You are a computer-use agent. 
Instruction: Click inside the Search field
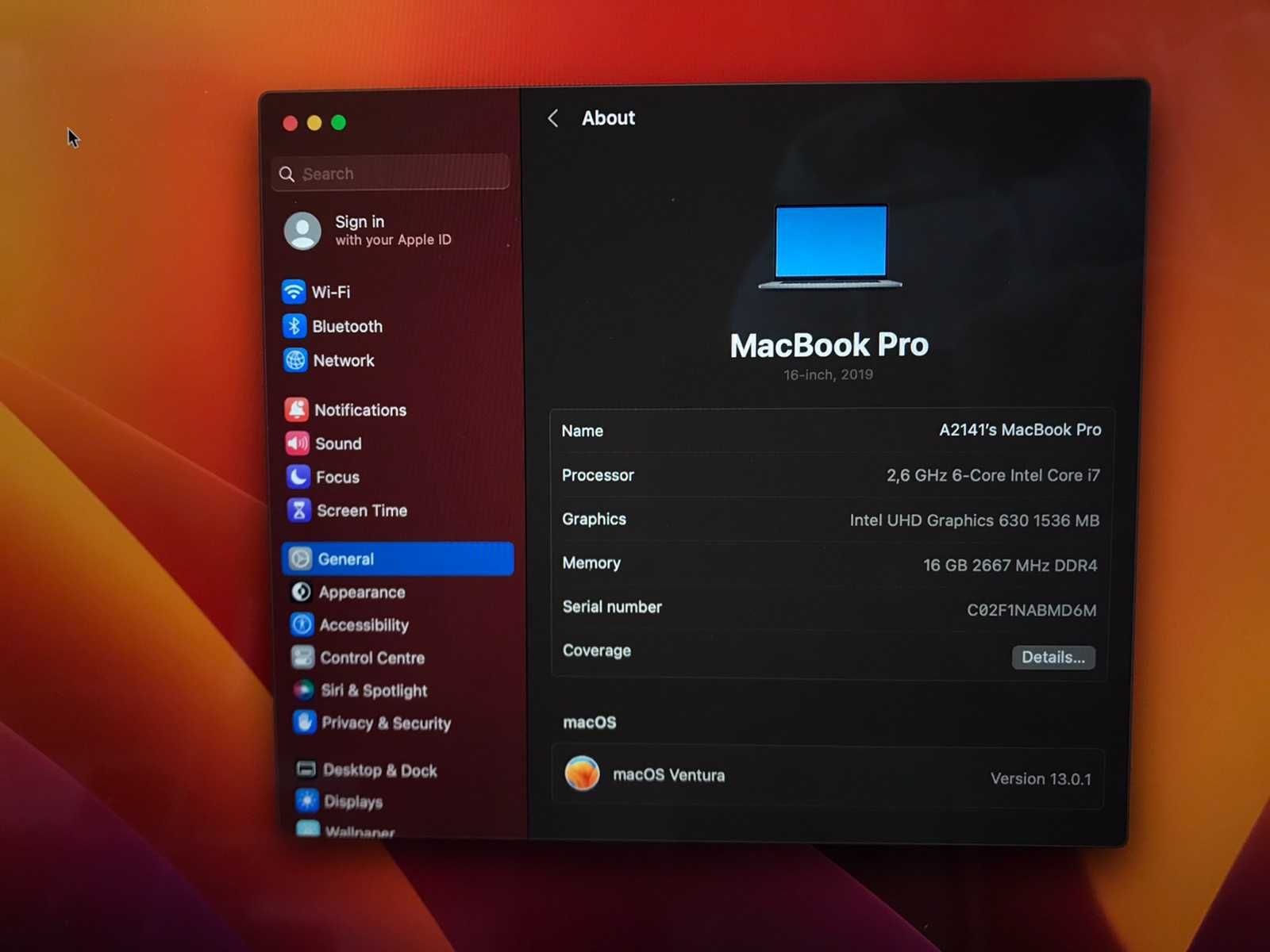coord(391,172)
